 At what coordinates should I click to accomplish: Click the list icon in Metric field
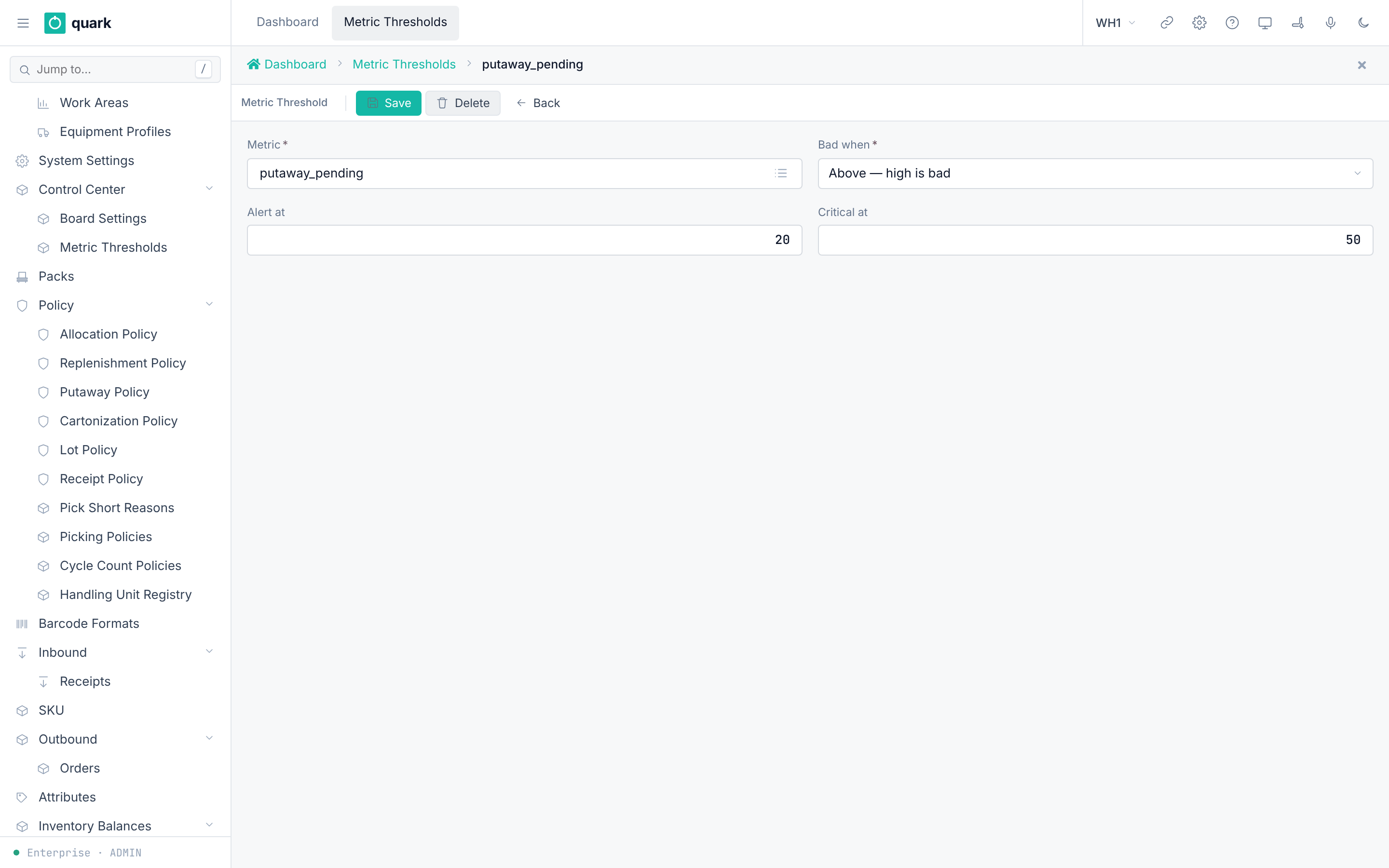click(x=781, y=174)
